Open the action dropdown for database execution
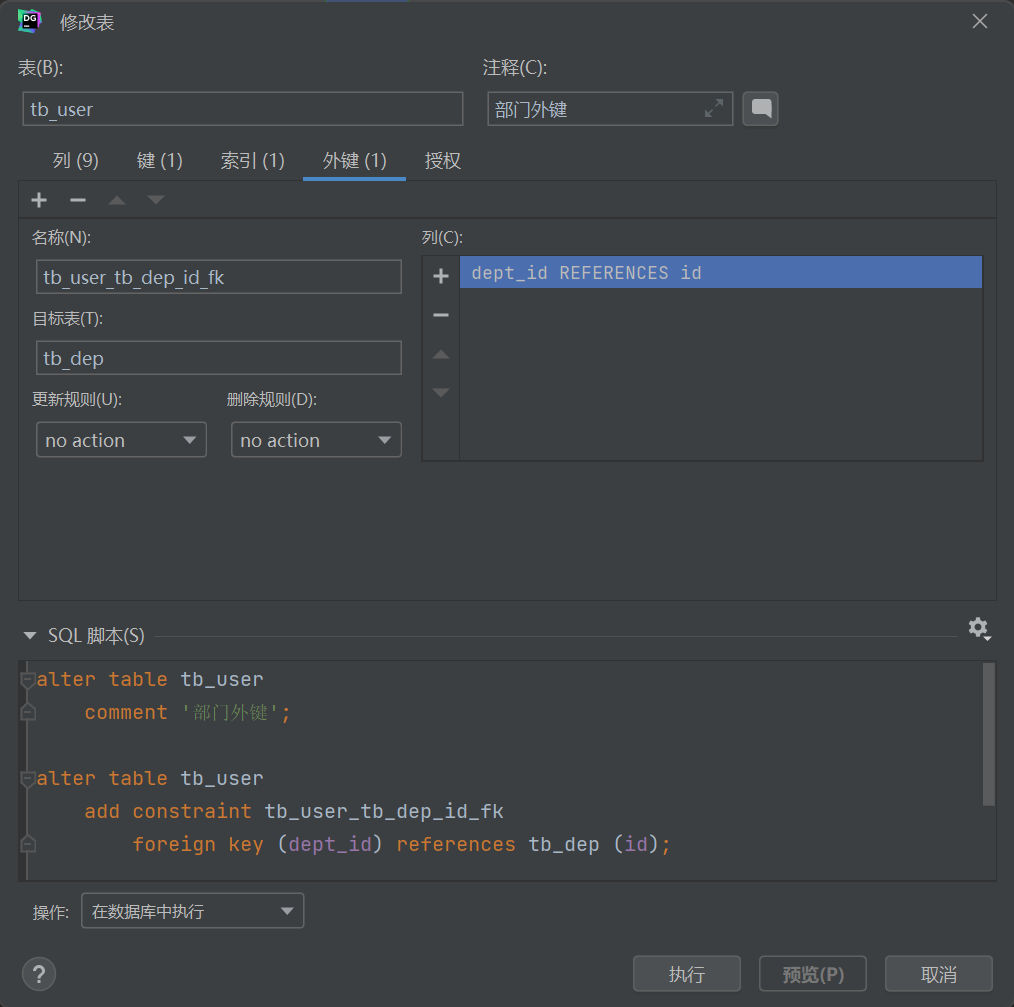The image size is (1014, 1007). [192, 911]
